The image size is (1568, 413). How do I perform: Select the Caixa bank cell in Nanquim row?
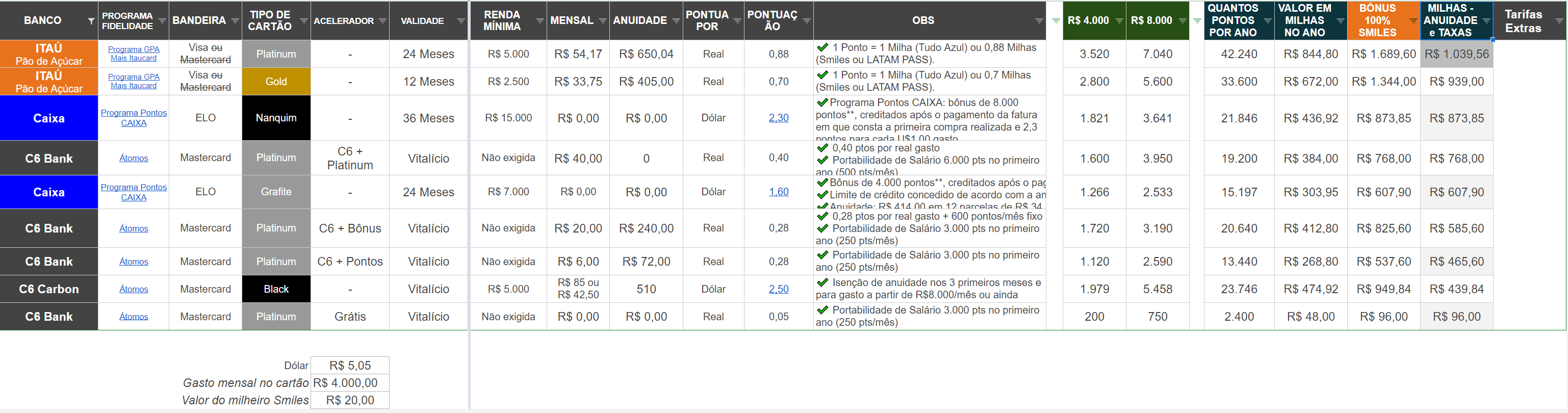(x=48, y=118)
